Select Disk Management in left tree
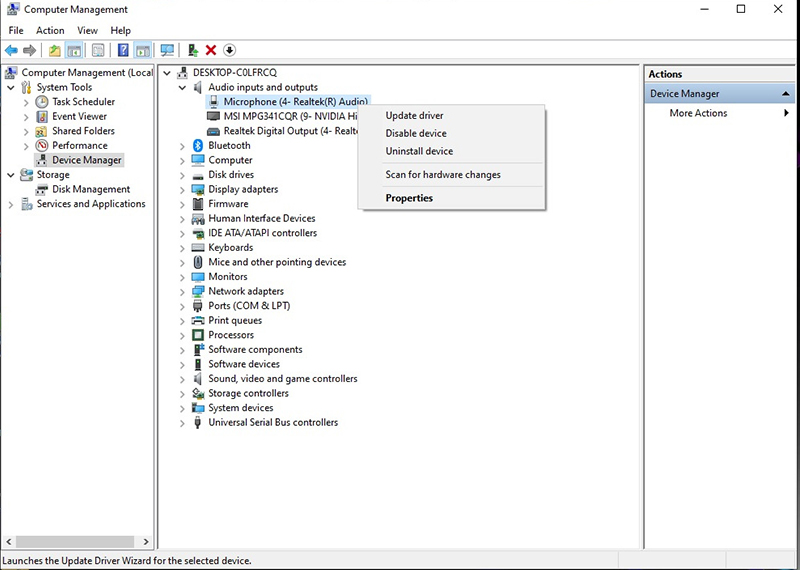 tap(91, 189)
